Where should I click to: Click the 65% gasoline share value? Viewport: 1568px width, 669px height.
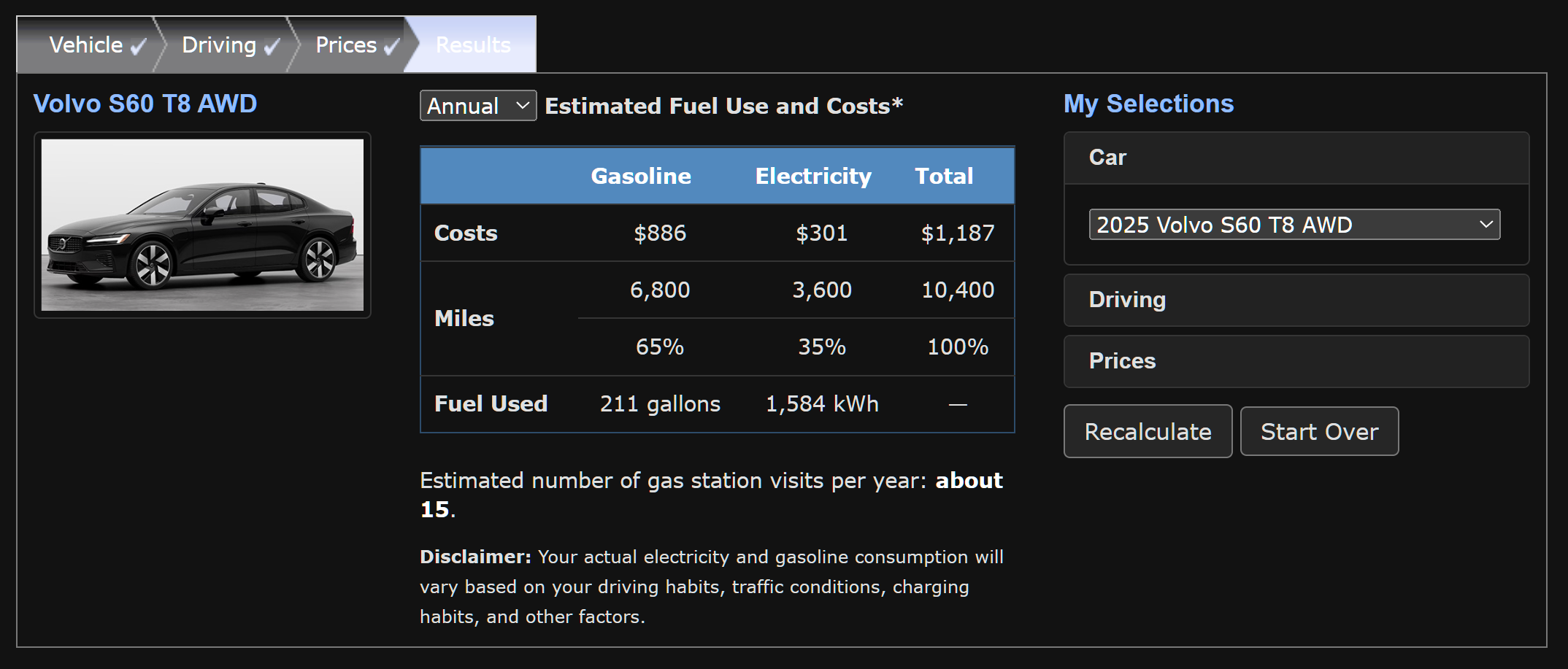(x=660, y=347)
